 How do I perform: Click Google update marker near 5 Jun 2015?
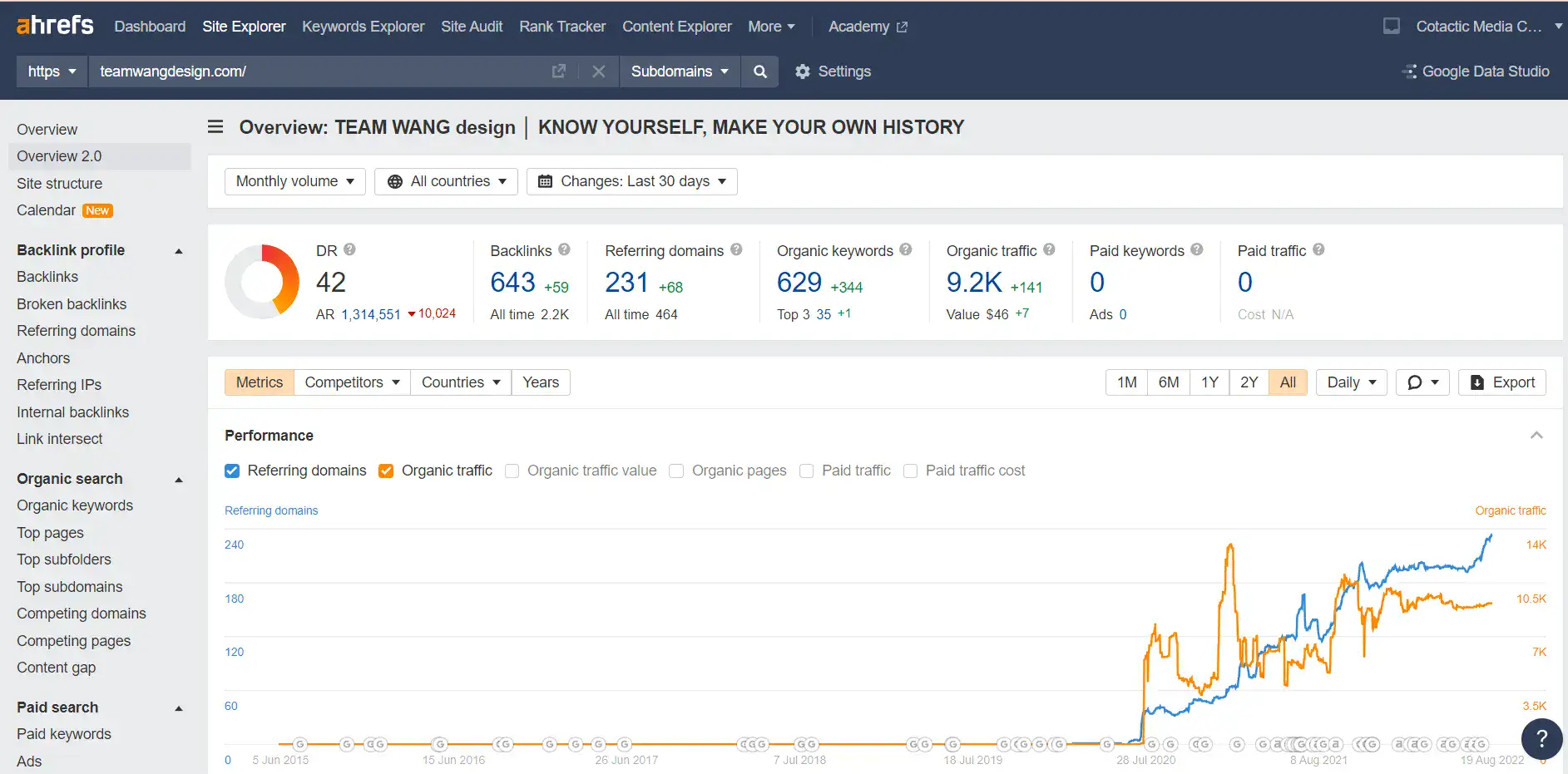[x=300, y=744]
